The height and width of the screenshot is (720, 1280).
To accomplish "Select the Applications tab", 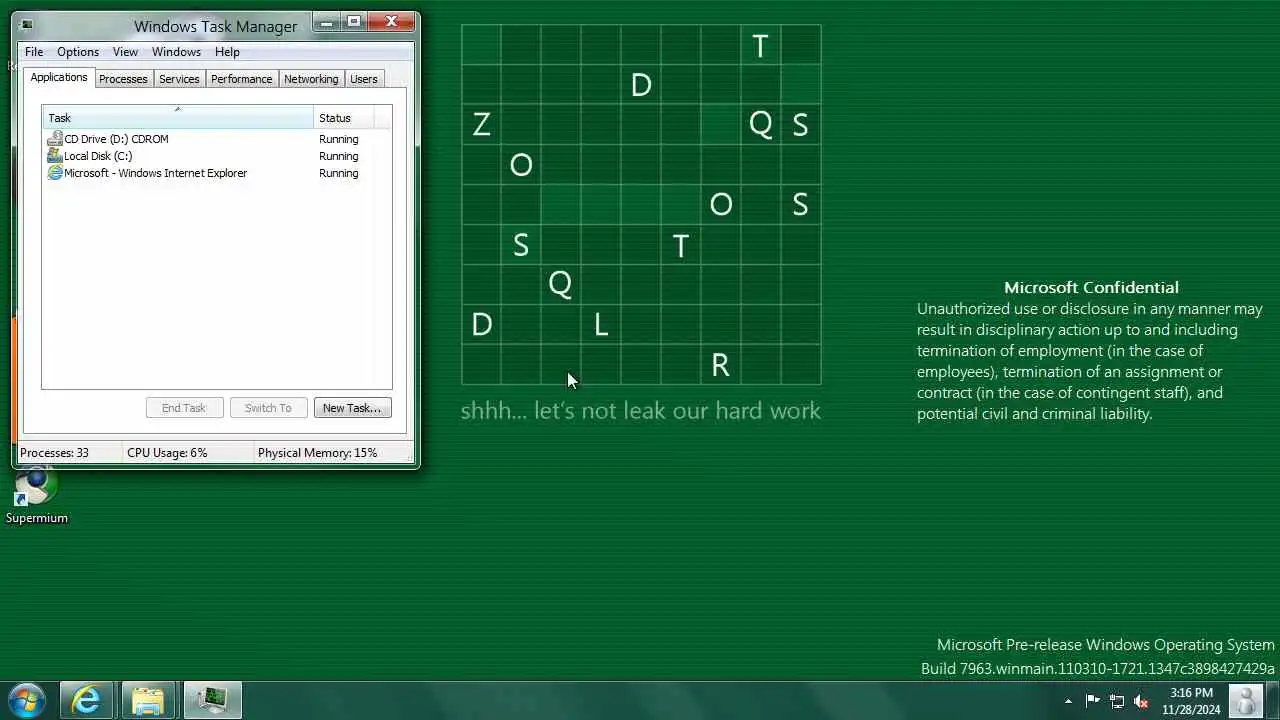I will [59, 77].
